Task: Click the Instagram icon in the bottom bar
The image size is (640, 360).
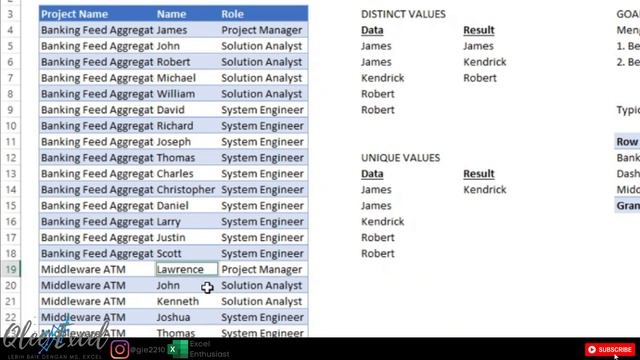Action: tap(120, 349)
